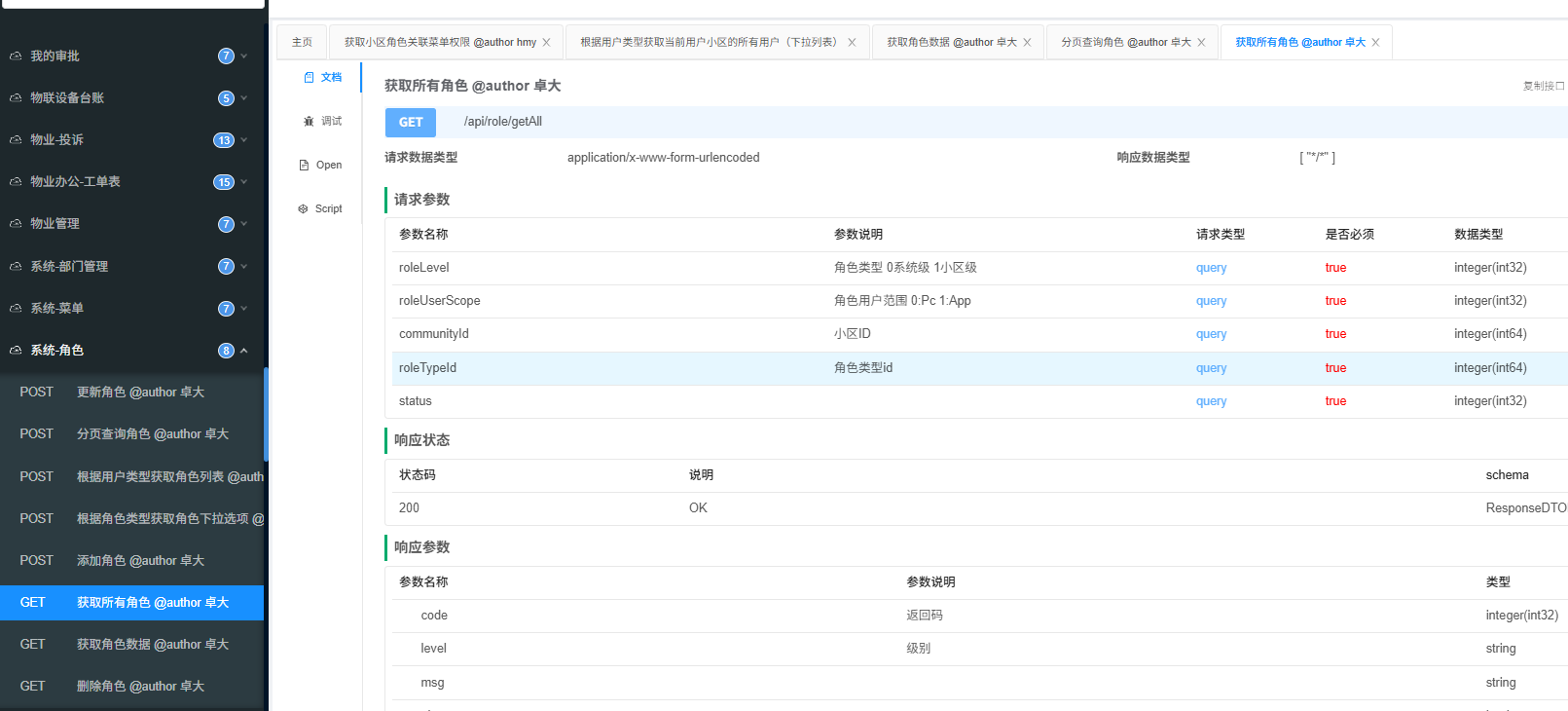Collapse the 系统-角色 menu group

click(x=244, y=351)
